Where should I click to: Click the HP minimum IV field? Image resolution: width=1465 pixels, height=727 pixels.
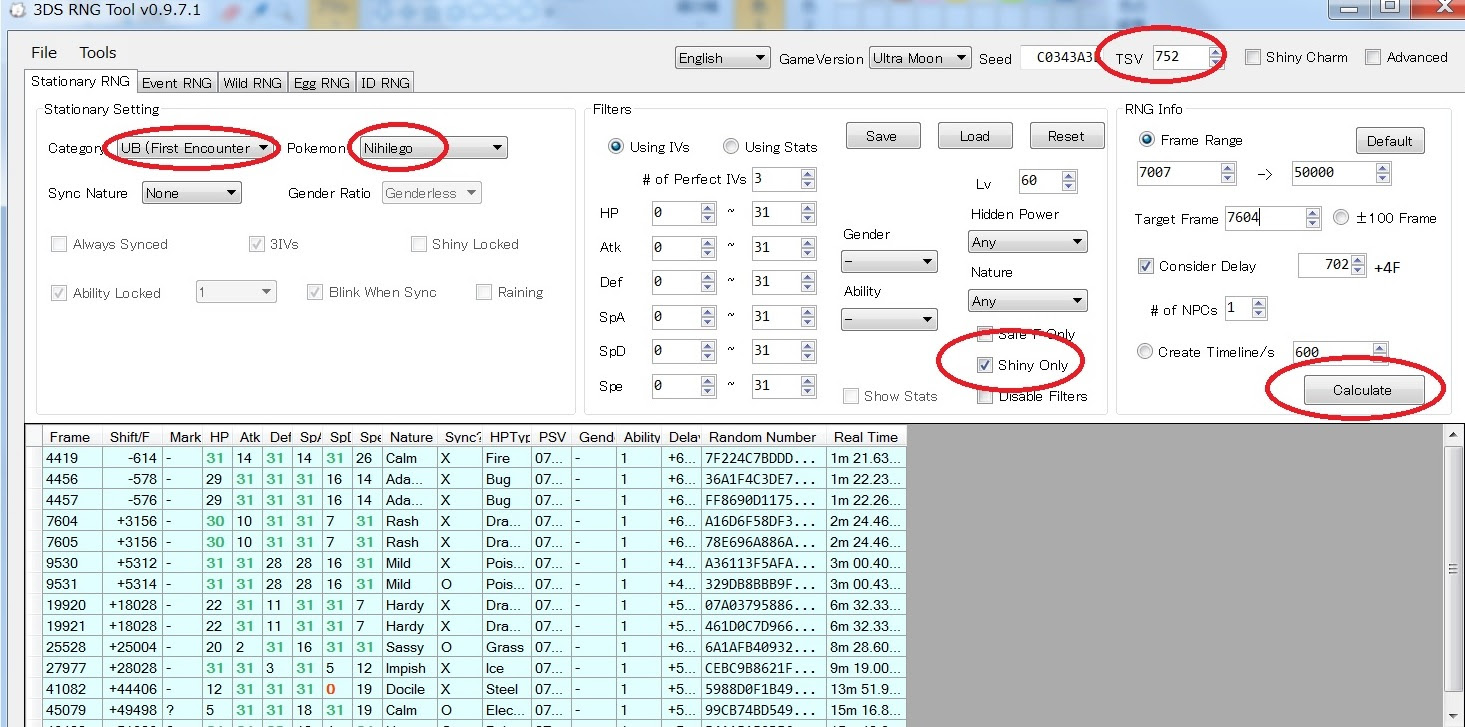tap(682, 213)
